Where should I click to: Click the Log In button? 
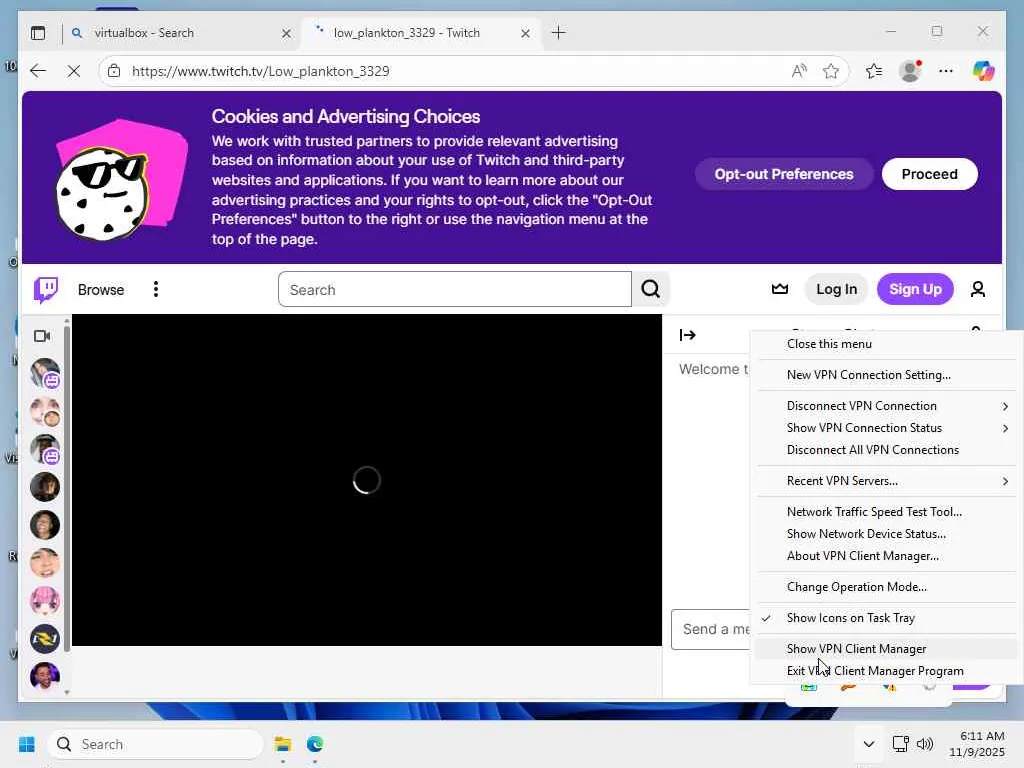coord(836,289)
